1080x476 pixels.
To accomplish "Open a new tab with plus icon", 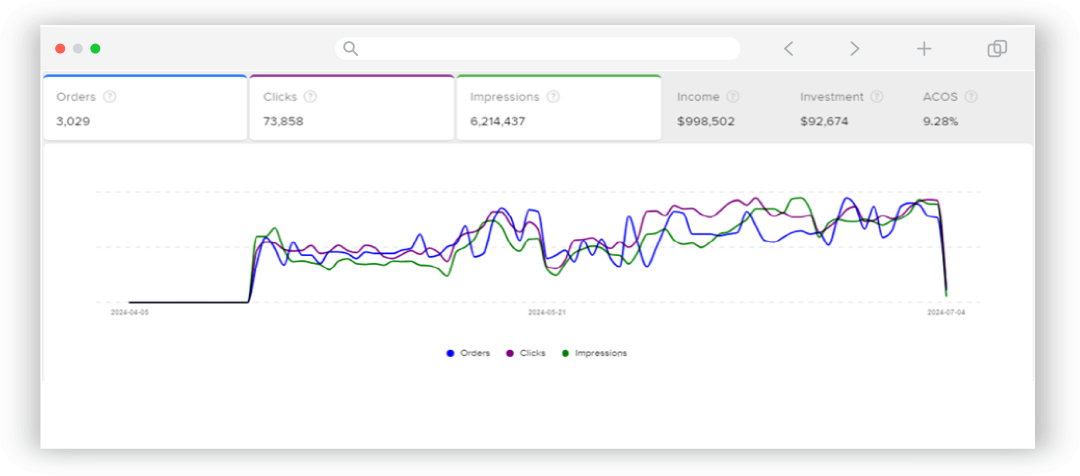I will pos(924,49).
